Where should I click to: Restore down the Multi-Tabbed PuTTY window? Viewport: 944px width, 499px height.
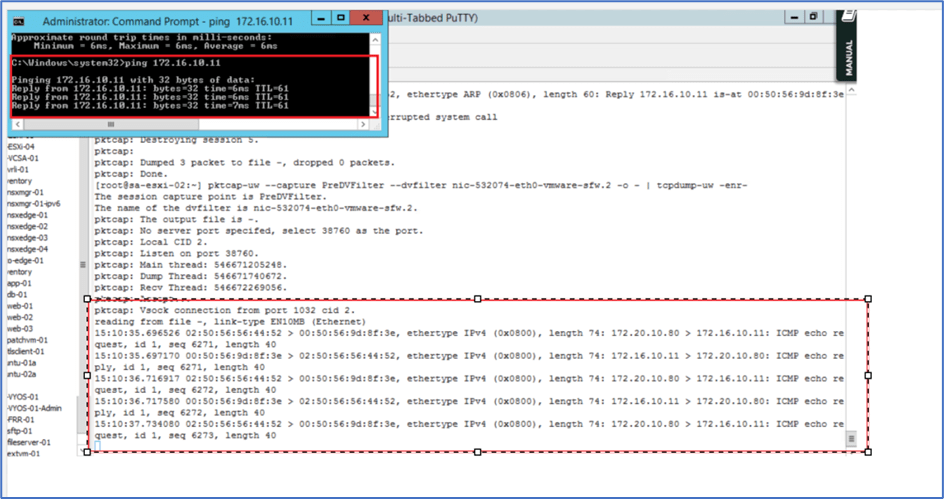(x=814, y=17)
